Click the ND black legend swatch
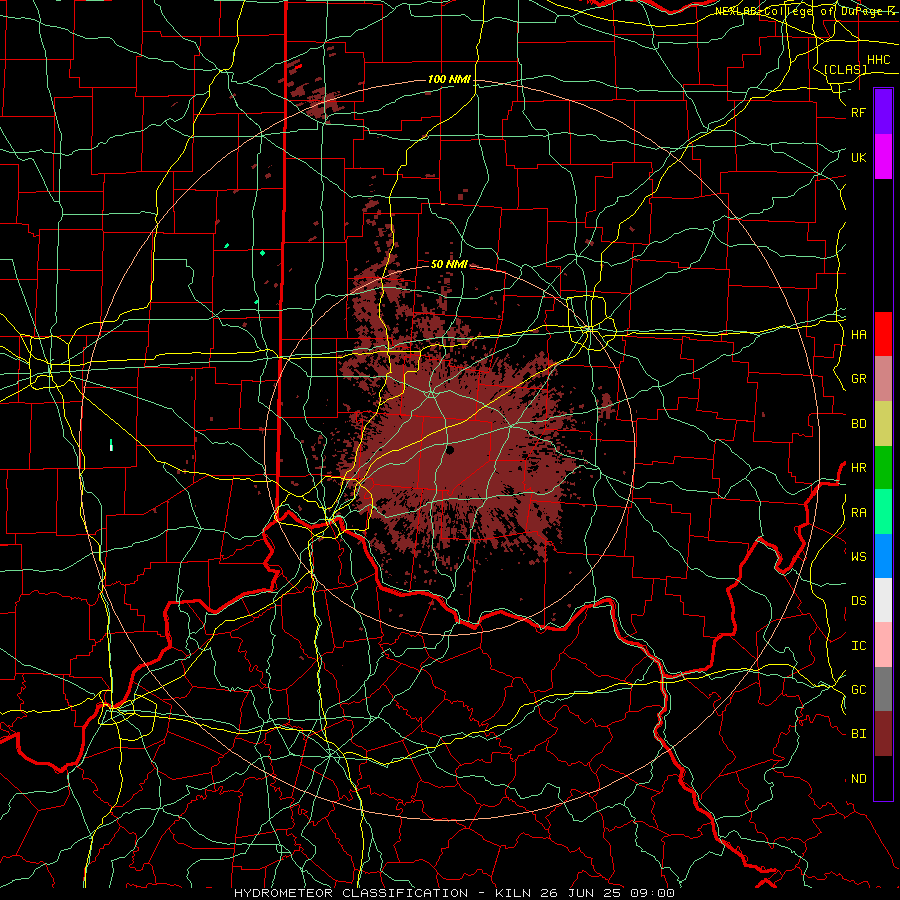Image resolution: width=900 pixels, height=900 pixels. click(x=883, y=778)
